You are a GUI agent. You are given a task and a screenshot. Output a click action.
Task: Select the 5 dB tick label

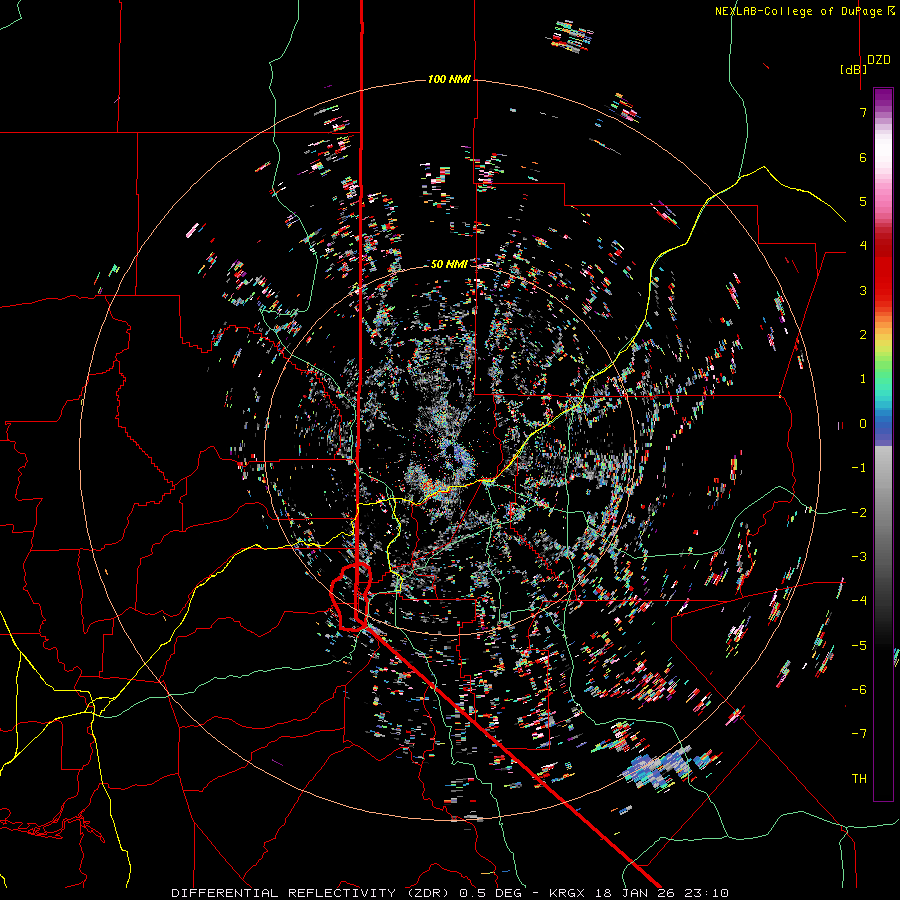863,201
